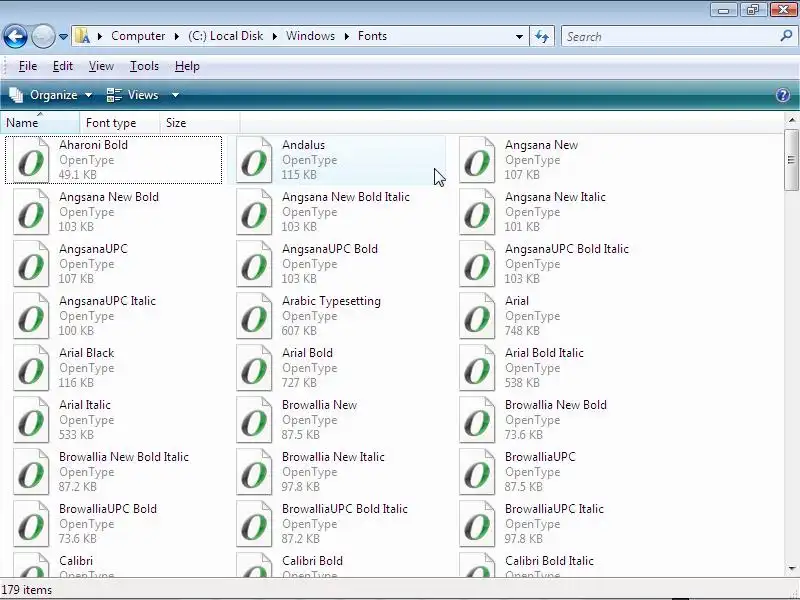800x600 pixels.
Task: Click the blue Help question mark icon
Action: tap(783, 95)
